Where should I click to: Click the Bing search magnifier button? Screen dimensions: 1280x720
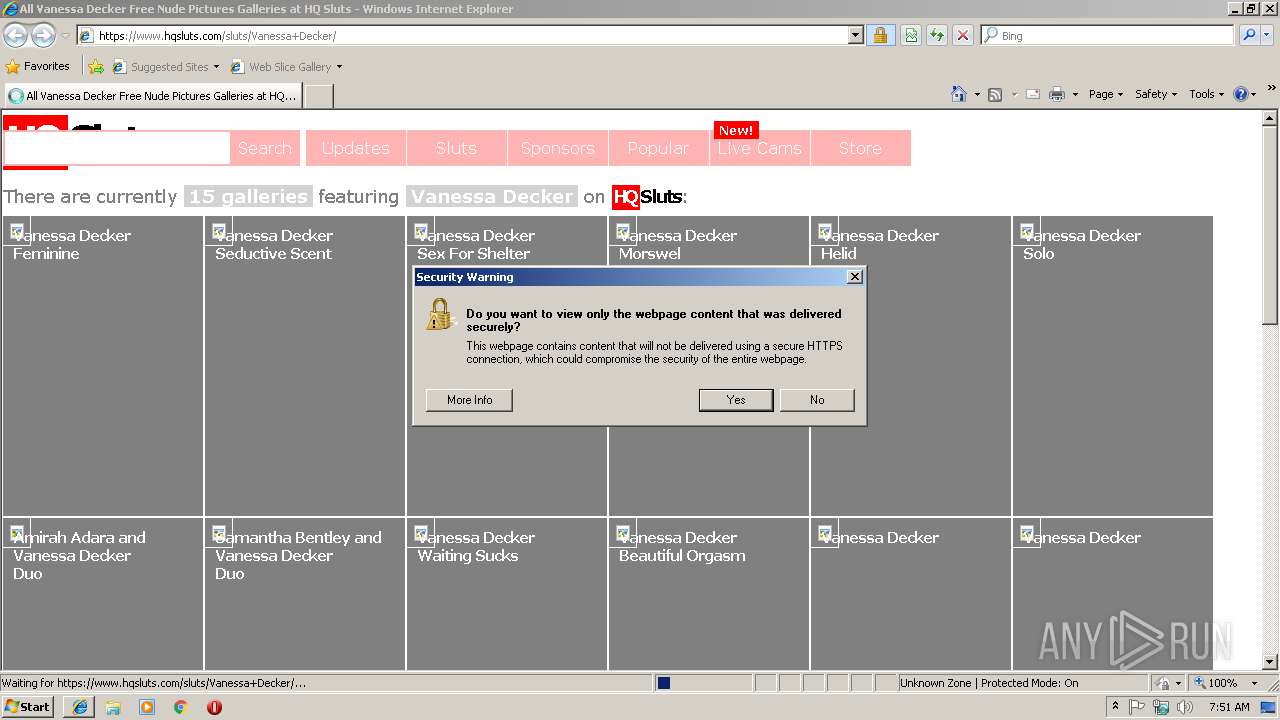(x=1249, y=35)
